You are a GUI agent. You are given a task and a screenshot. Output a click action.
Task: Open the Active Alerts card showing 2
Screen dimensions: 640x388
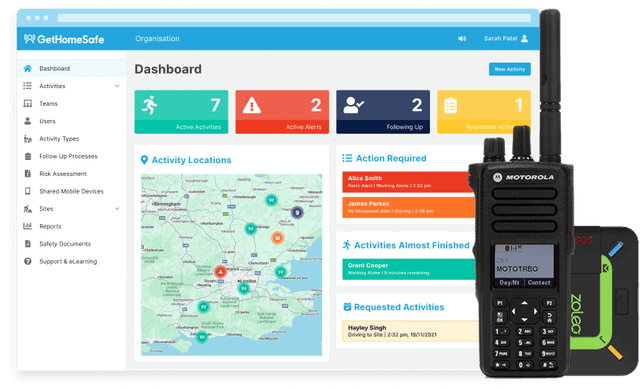point(282,112)
